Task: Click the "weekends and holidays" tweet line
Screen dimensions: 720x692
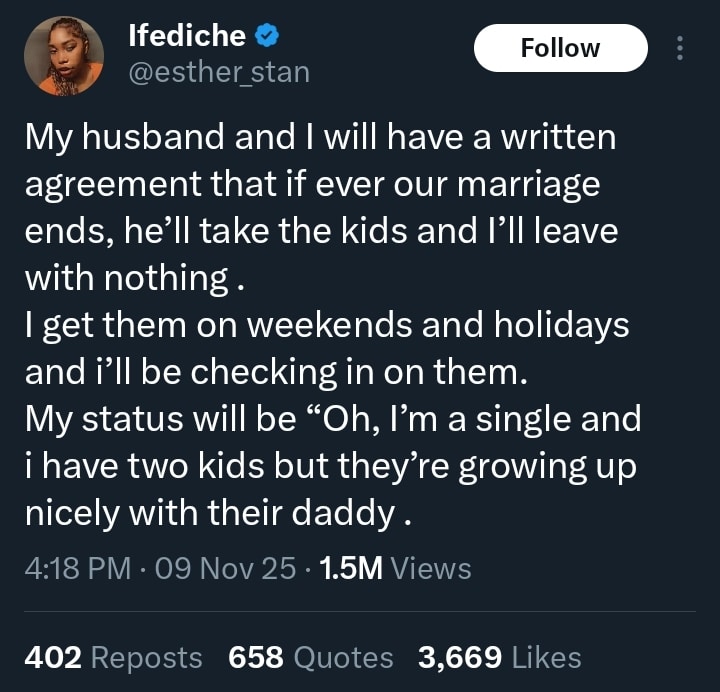Action: 326,326
